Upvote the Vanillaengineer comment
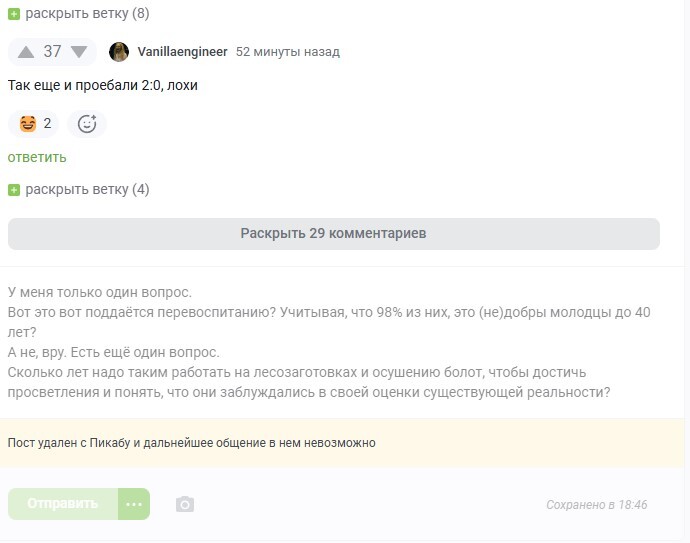 [26, 52]
